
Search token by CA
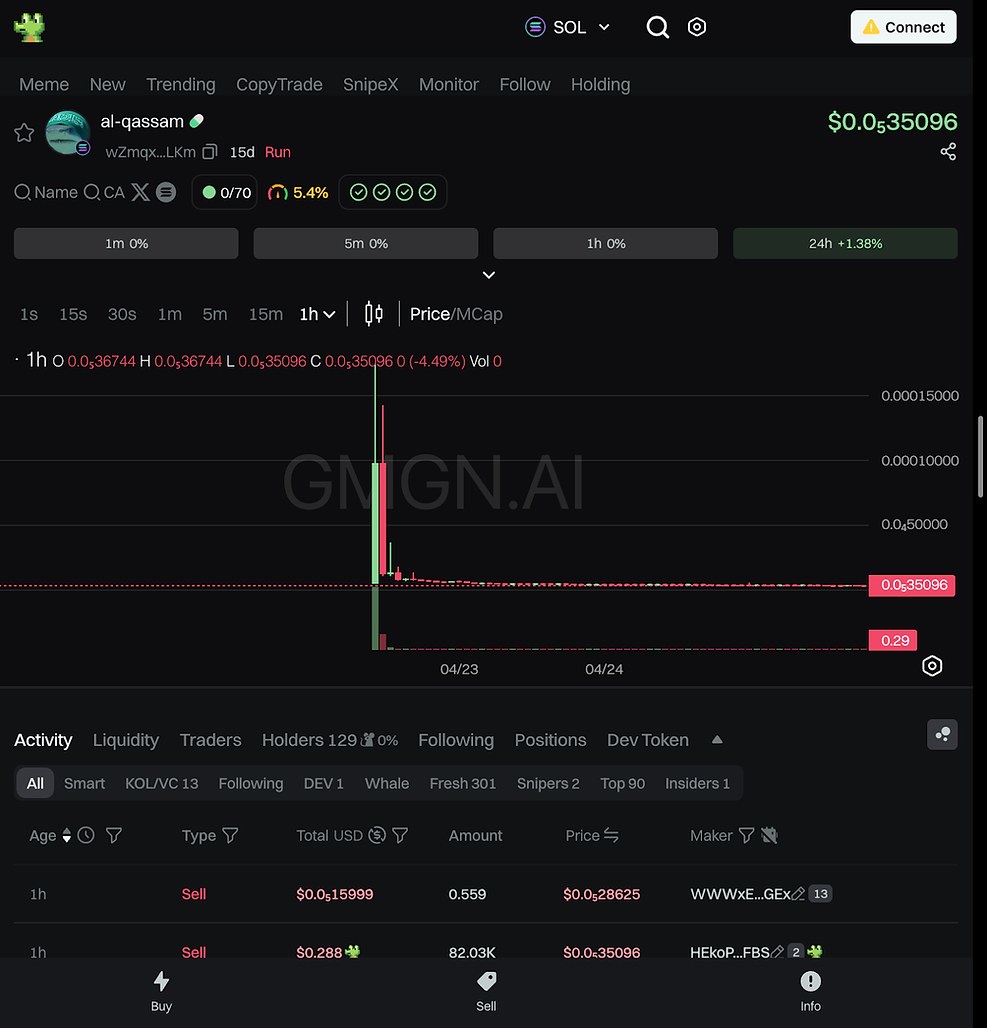pyautogui.click(x=104, y=192)
